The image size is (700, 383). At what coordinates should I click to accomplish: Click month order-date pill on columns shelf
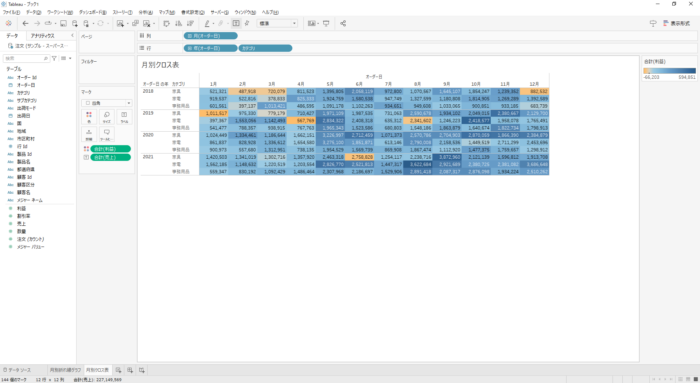click(211, 36)
